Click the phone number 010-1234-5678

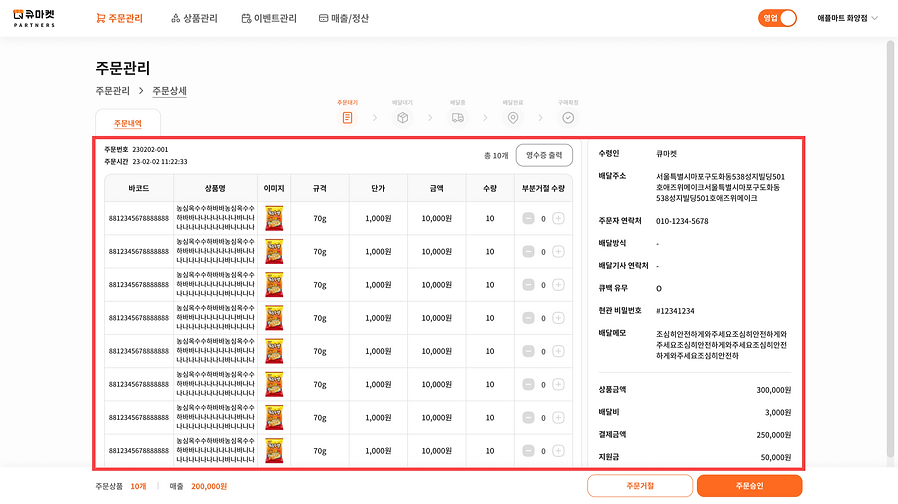(x=682, y=221)
